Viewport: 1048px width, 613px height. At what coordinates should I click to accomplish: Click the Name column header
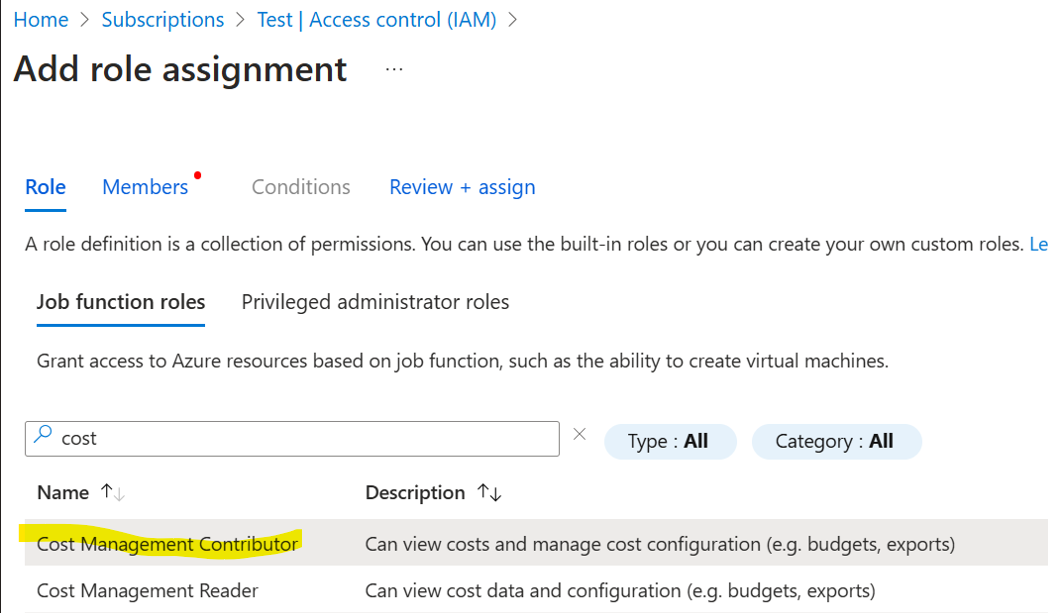pyautogui.click(x=63, y=493)
